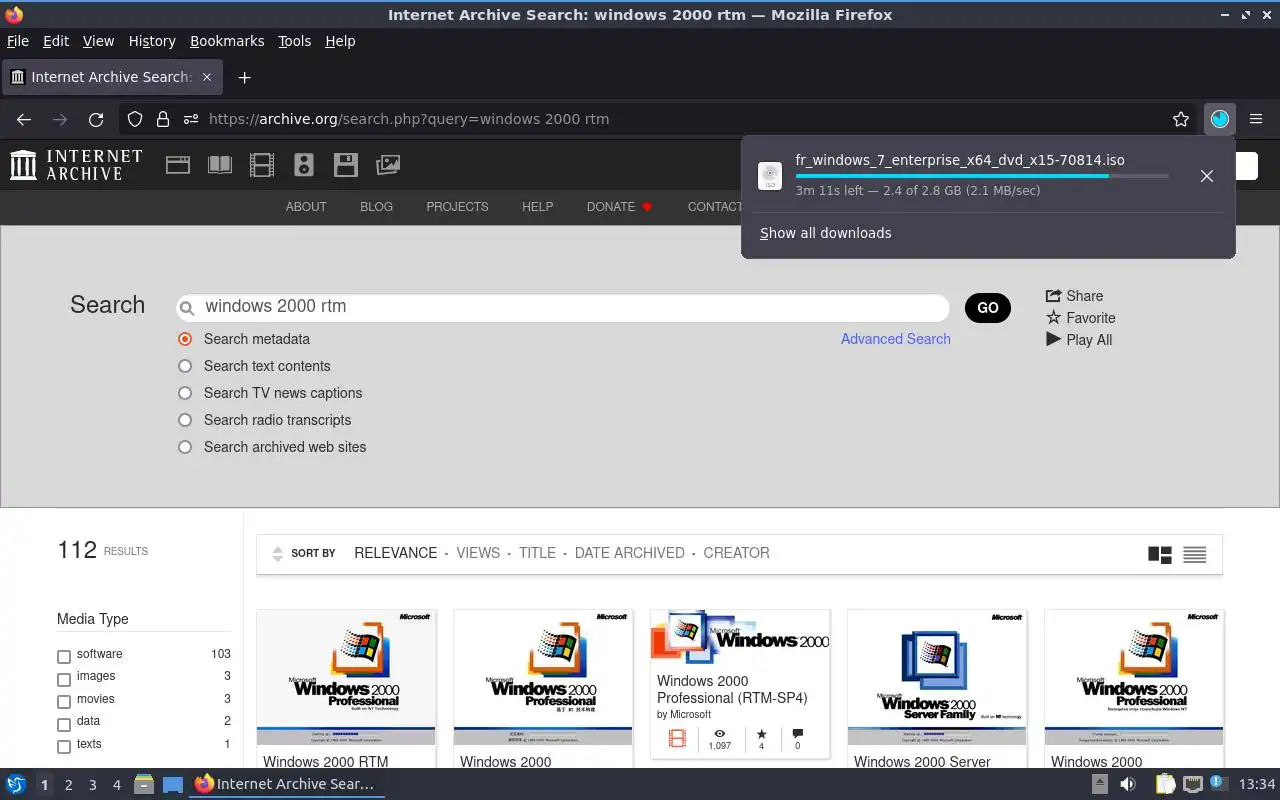Image resolution: width=1280 pixels, height=800 pixels.
Task: Open Windows 2000 RTM result thumbnail
Action: tap(346, 677)
